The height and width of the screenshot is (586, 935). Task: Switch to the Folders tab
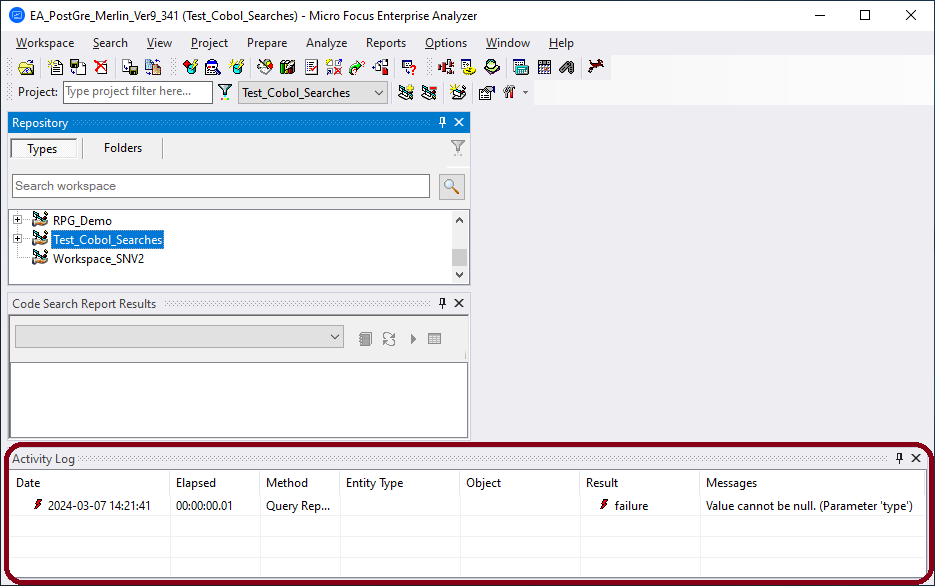point(121,148)
